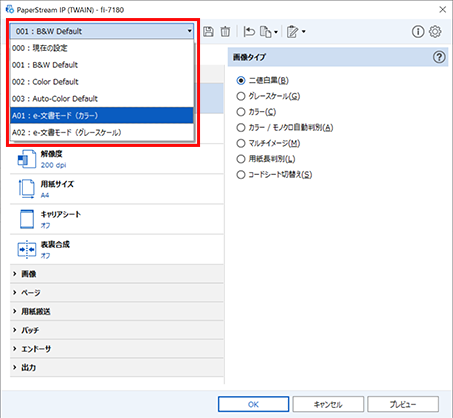This screenshot has width=453, height=418.
Task: Select カラー / モノクロ自動判別(A) radio button
Action: click(241, 127)
